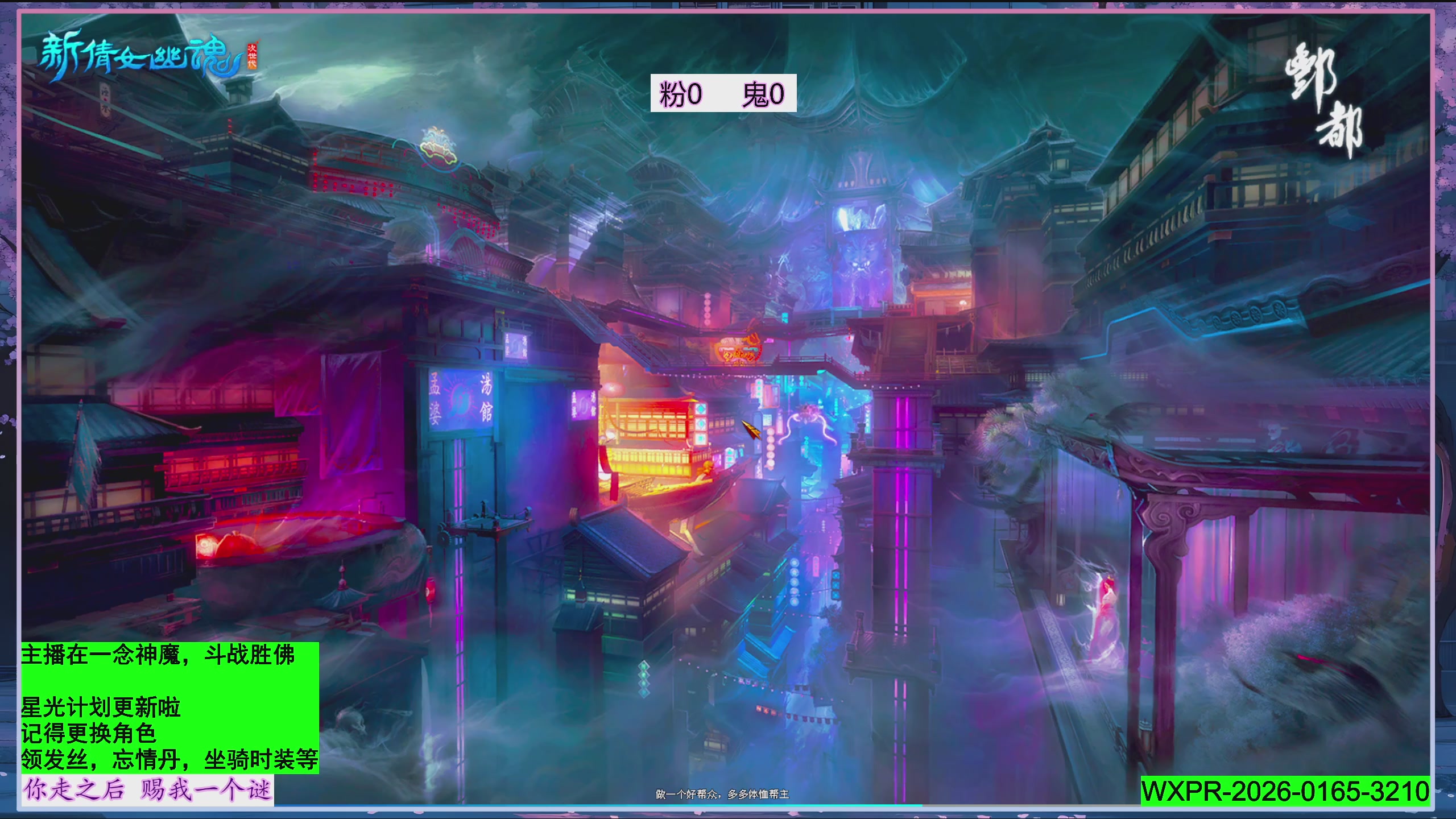Viewport: 1456px width, 819px height.
Task: Click the large 汤馆 neon sign
Action: tap(486, 398)
